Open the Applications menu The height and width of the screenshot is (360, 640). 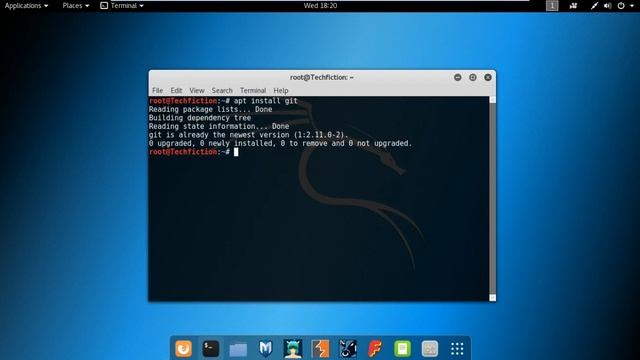(27, 6)
